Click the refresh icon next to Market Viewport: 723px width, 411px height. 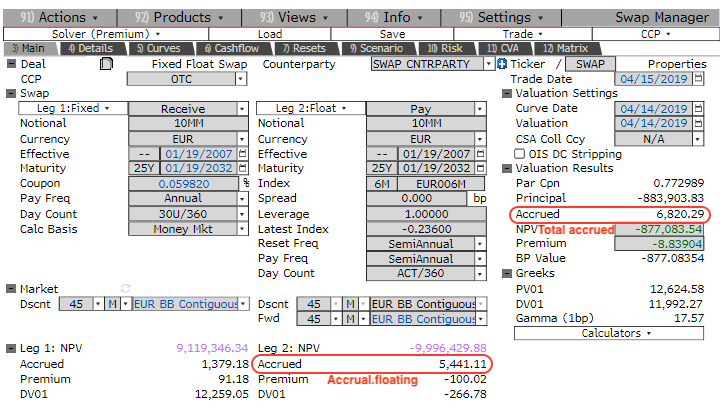tap(125, 289)
